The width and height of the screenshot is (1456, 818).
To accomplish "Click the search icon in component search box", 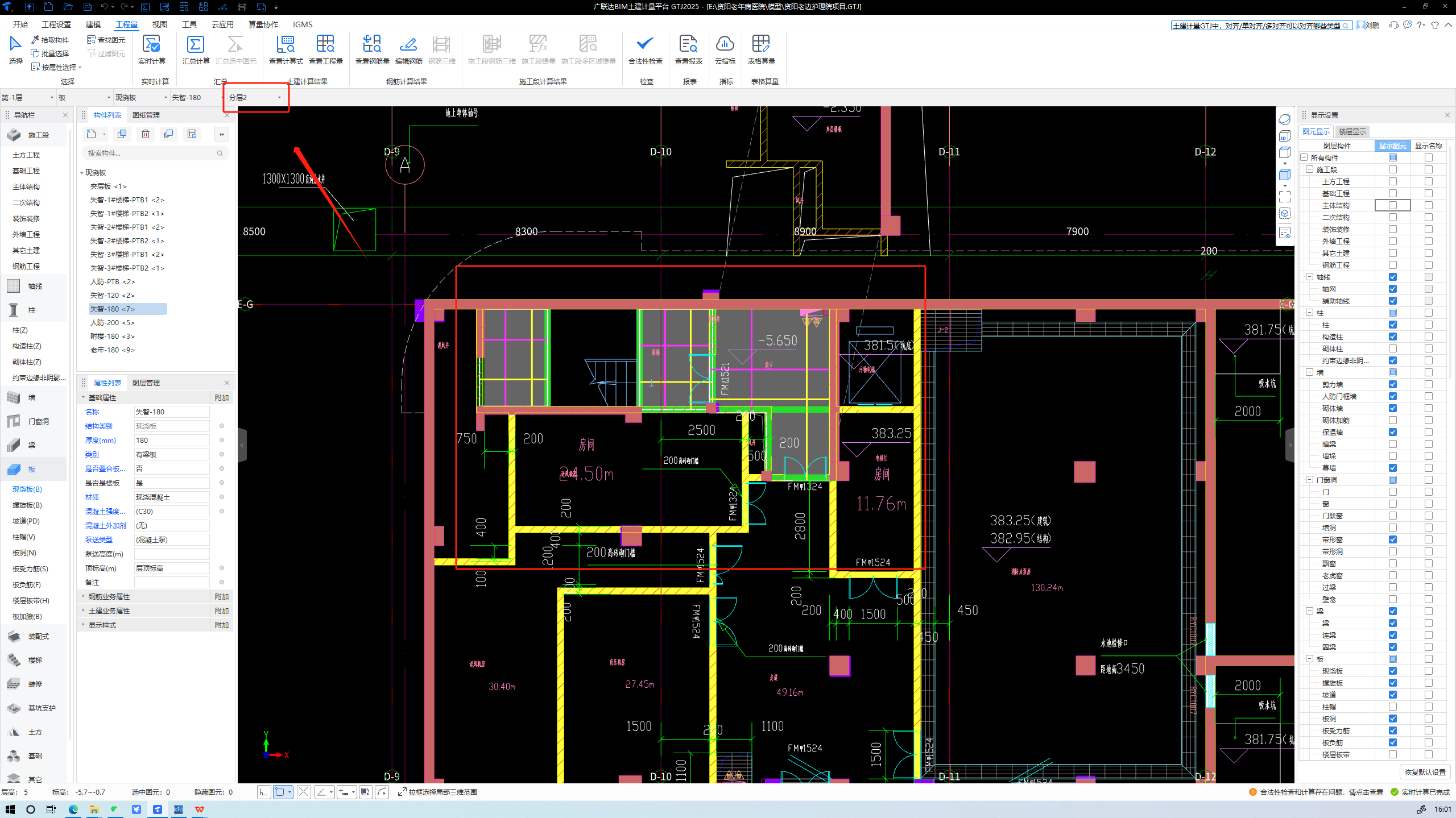I will pos(220,153).
